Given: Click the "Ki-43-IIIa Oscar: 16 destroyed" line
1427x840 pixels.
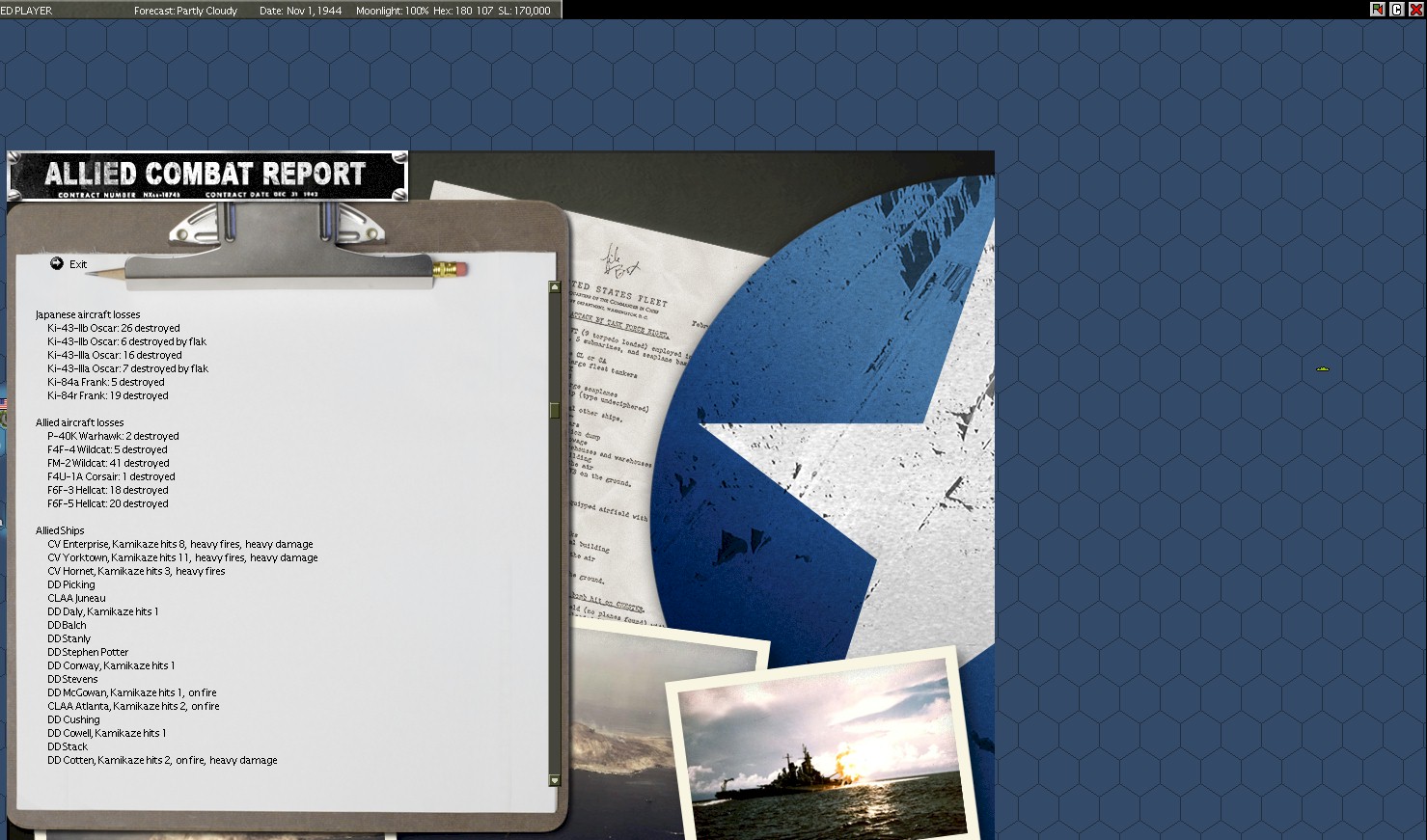Looking at the screenshot, I should click(115, 355).
